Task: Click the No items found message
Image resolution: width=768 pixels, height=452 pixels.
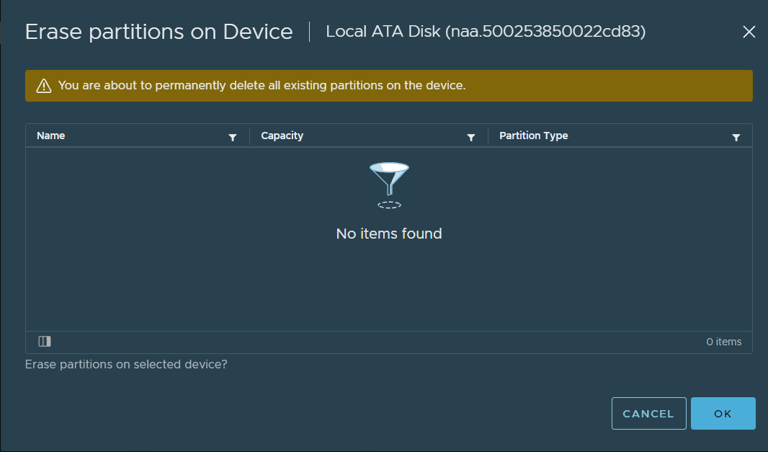Action: (389, 234)
